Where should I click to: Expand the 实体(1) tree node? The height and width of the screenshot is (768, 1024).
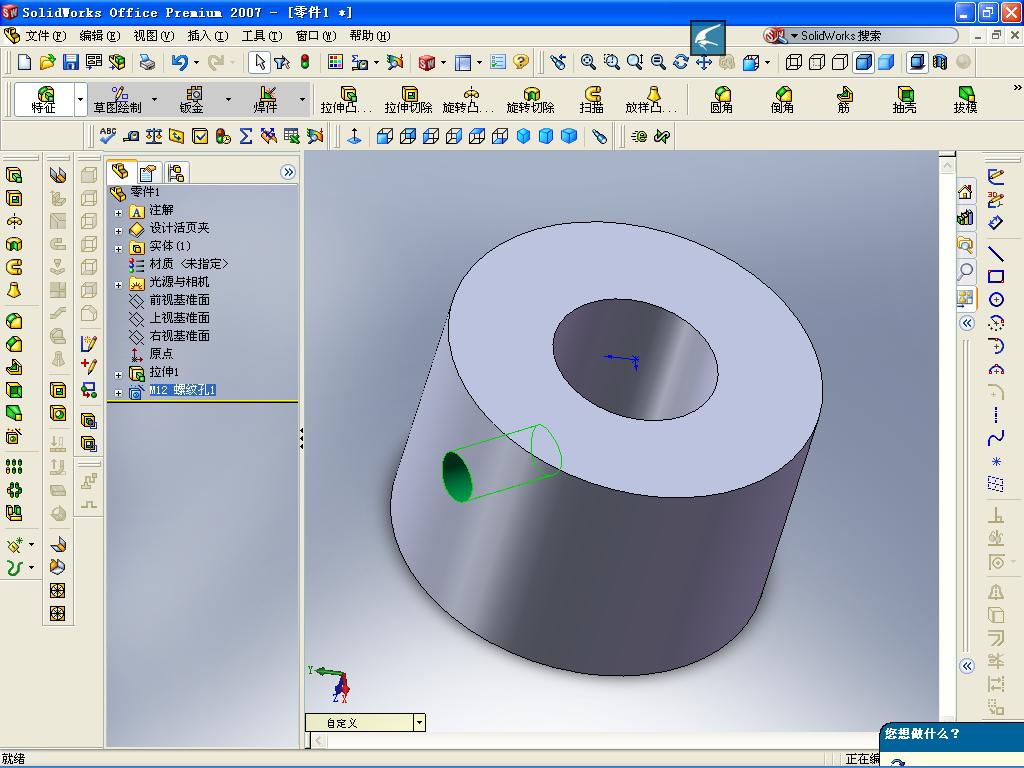118,249
